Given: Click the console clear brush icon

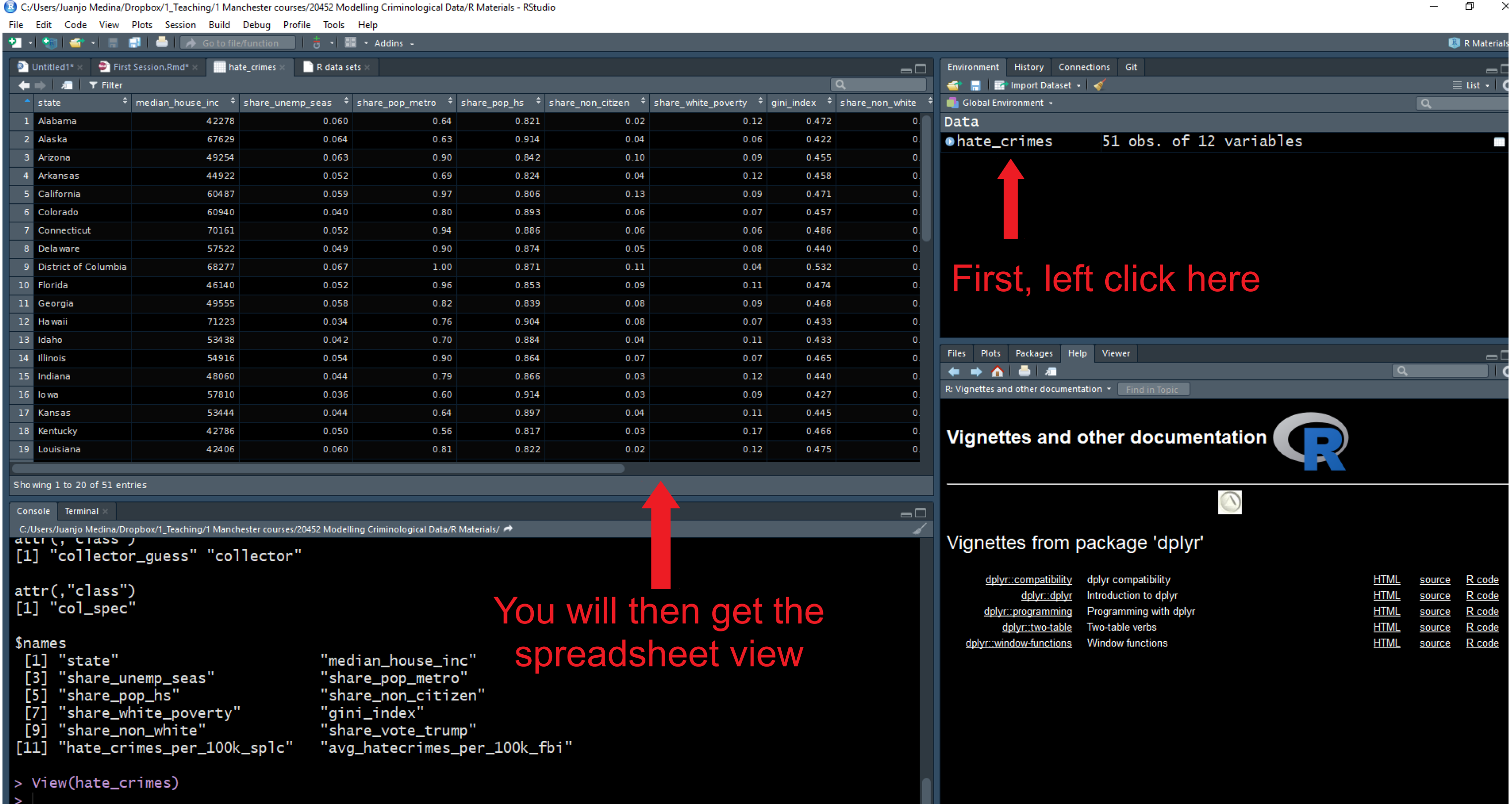Looking at the screenshot, I should [920, 529].
